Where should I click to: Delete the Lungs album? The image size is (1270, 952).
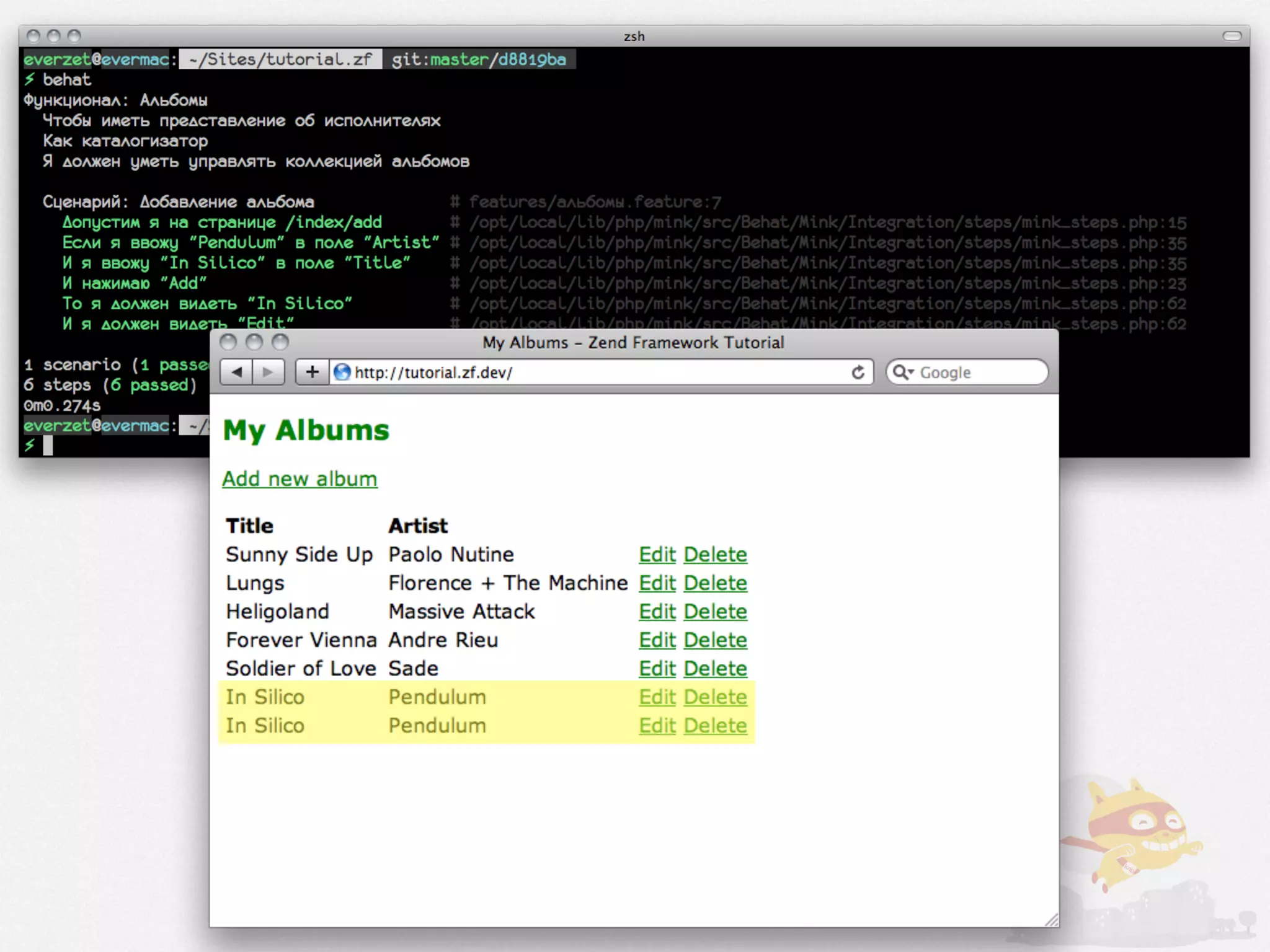[715, 583]
